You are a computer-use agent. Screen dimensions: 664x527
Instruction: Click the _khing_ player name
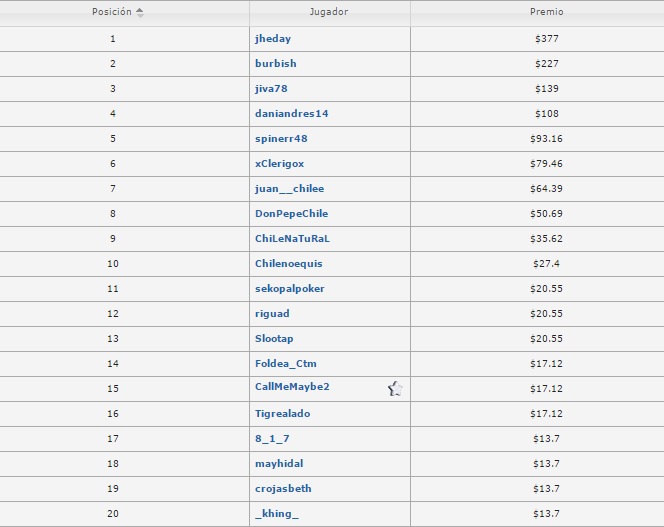(x=277, y=514)
